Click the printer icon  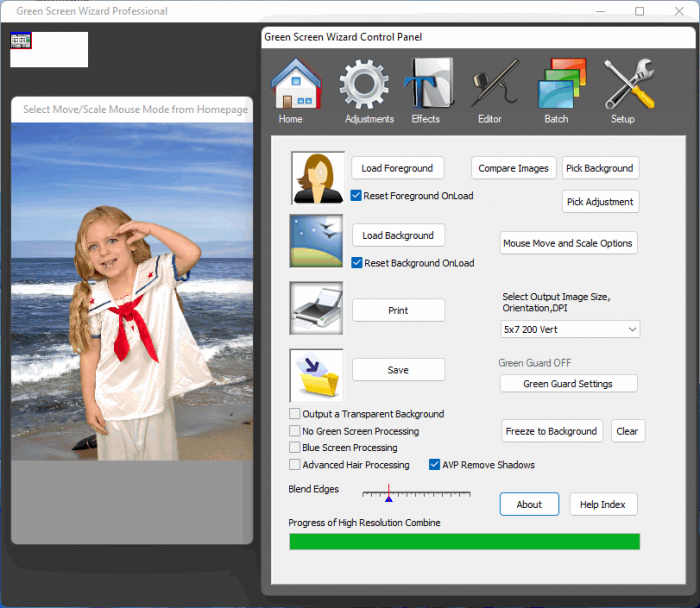click(x=316, y=308)
